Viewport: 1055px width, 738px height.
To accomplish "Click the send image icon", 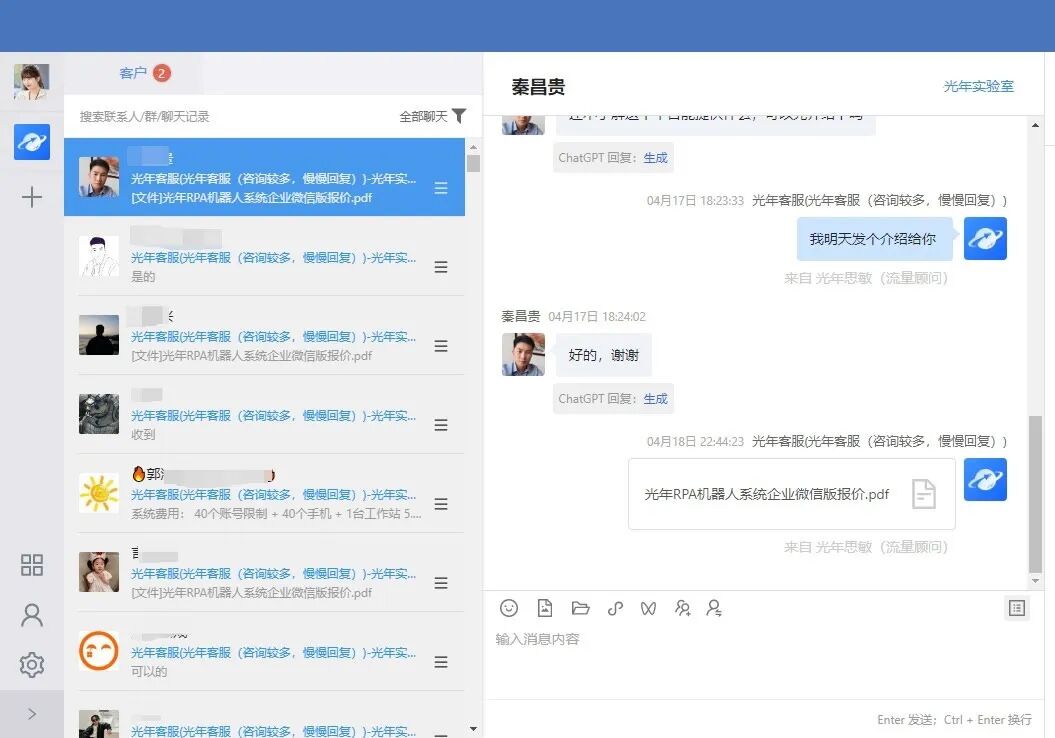I will coord(545,608).
